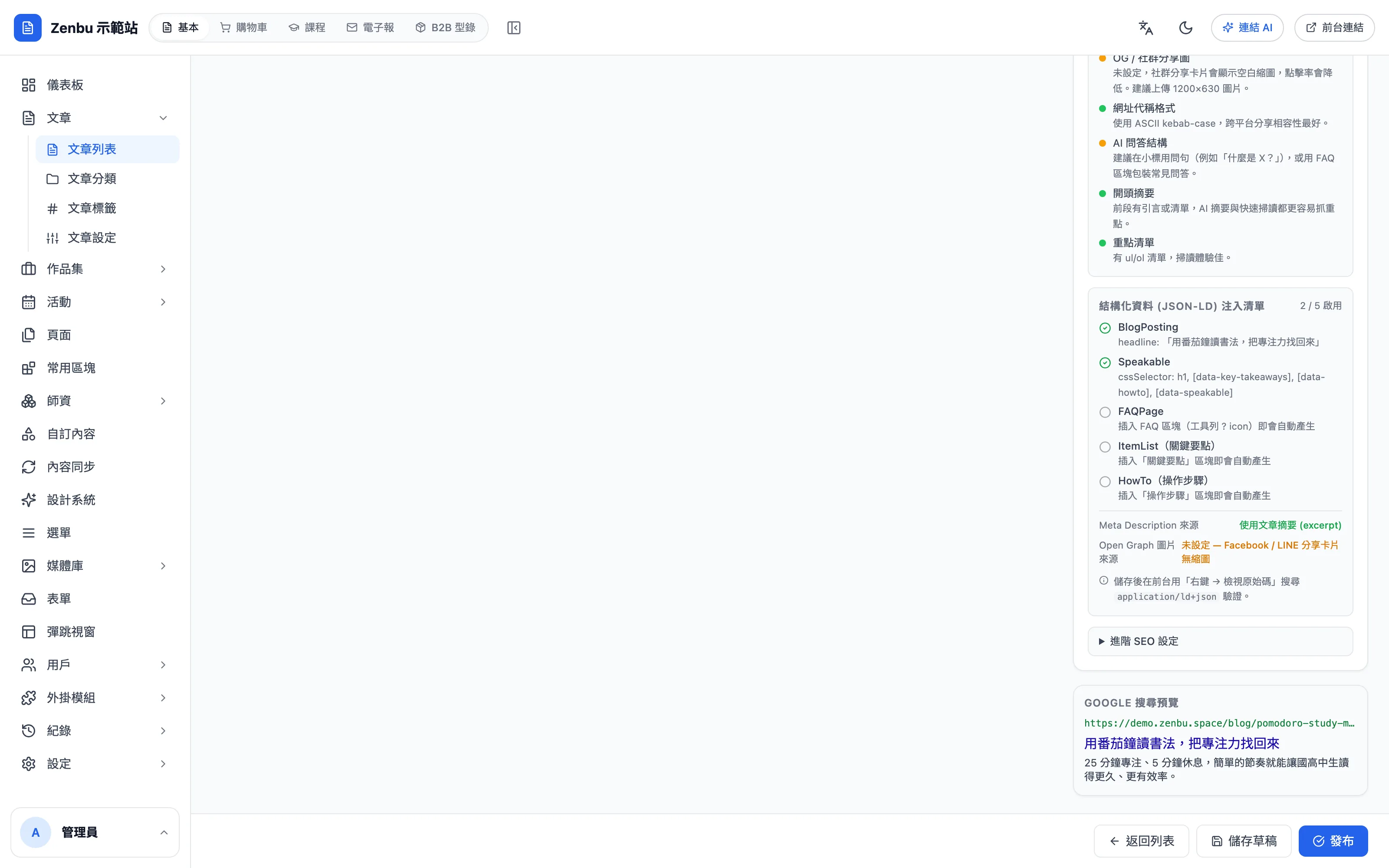1389x868 pixels.
Task: Click the 常用區塊 blocks icon
Action: click(29, 368)
